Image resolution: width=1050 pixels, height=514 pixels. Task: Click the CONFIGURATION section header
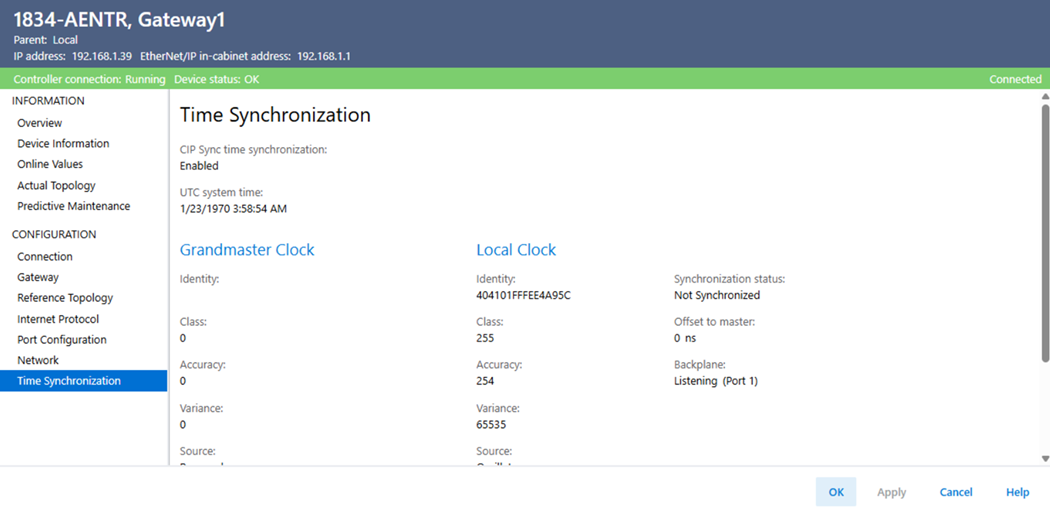pyautogui.click(x=54, y=234)
